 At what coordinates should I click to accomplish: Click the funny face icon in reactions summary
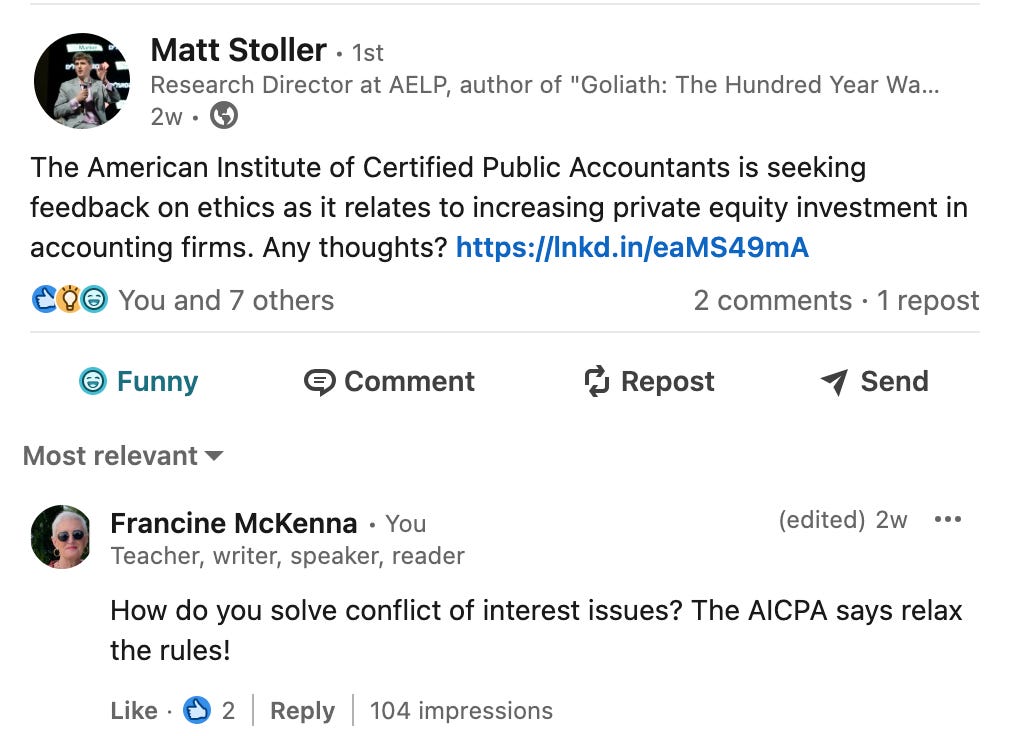[x=94, y=300]
